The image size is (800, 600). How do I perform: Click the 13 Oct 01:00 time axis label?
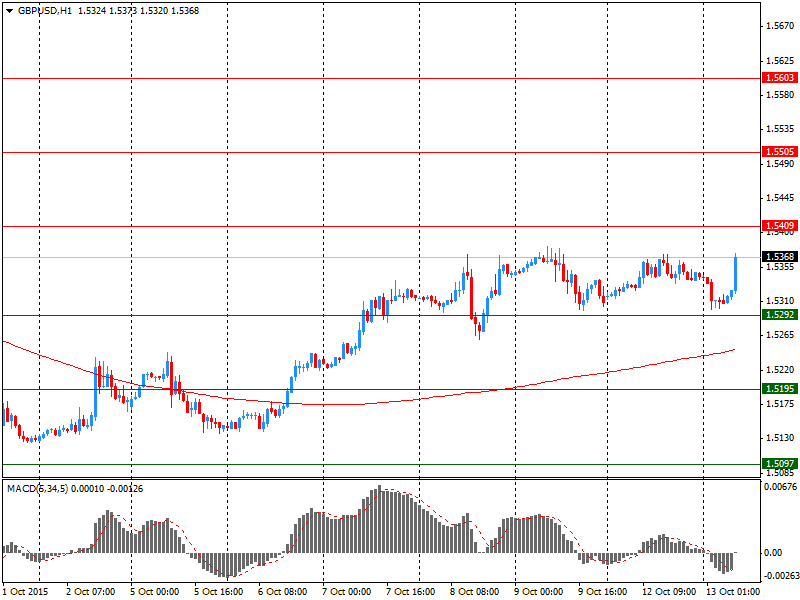[x=733, y=592]
